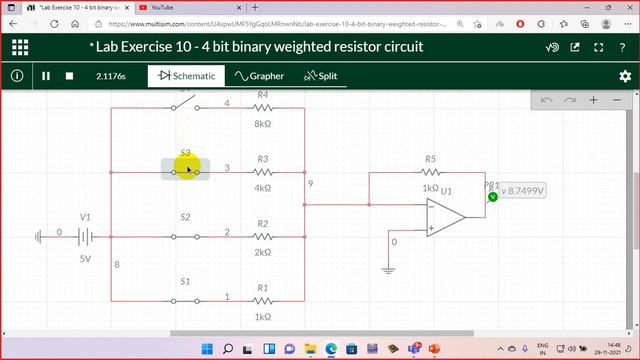
Task: Select resistor R2 2kΩ
Action: tap(262, 237)
